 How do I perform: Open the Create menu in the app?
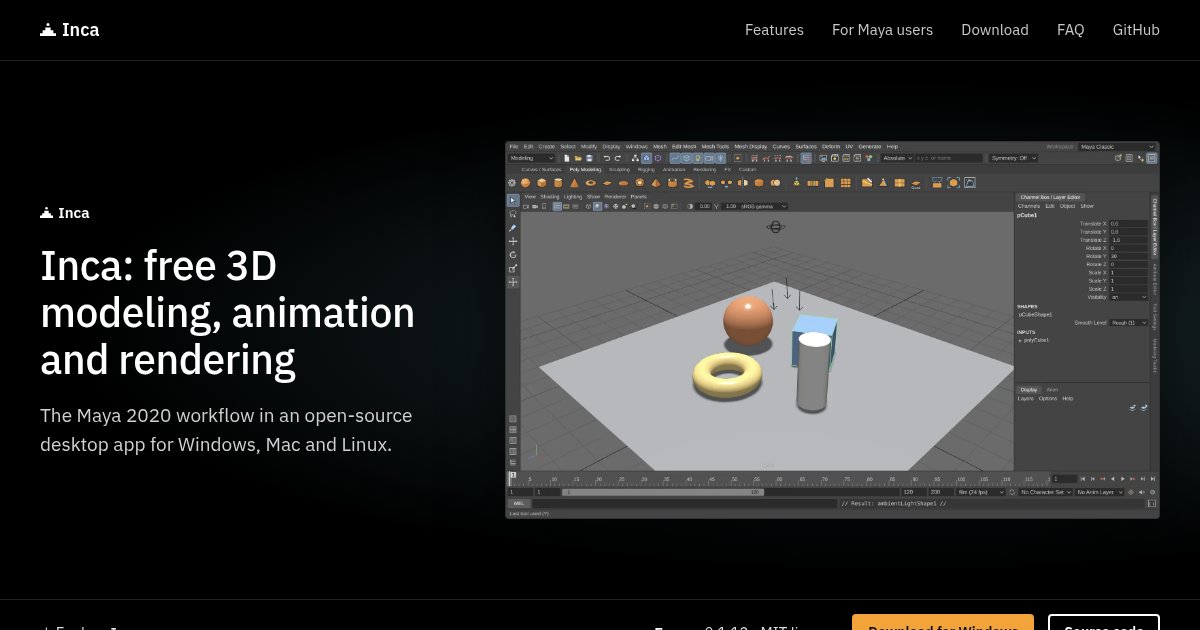pos(547,147)
